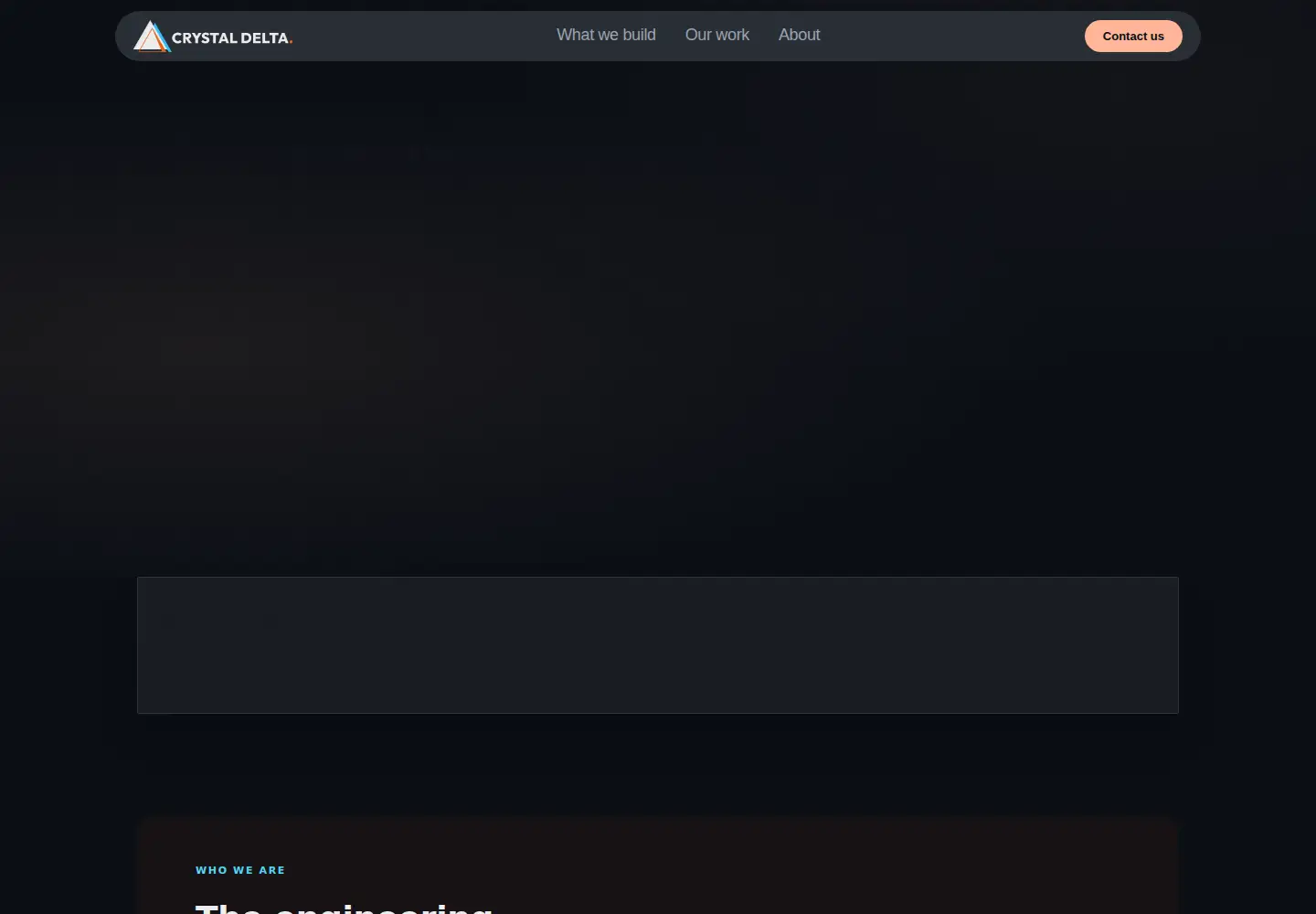Click the Crystal Delta triangle logo
The image size is (1316, 914).
(152, 37)
